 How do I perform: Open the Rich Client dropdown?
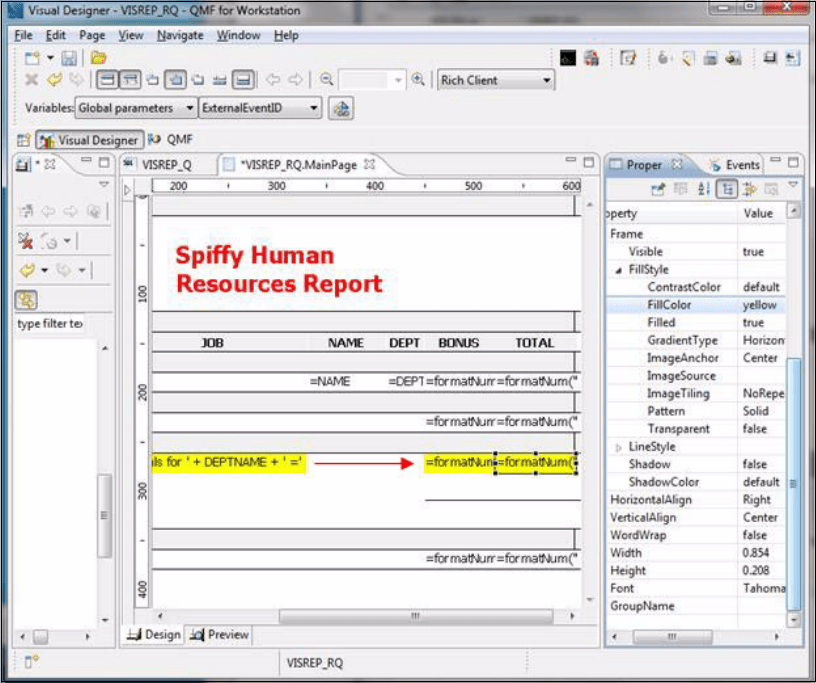click(x=496, y=80)
